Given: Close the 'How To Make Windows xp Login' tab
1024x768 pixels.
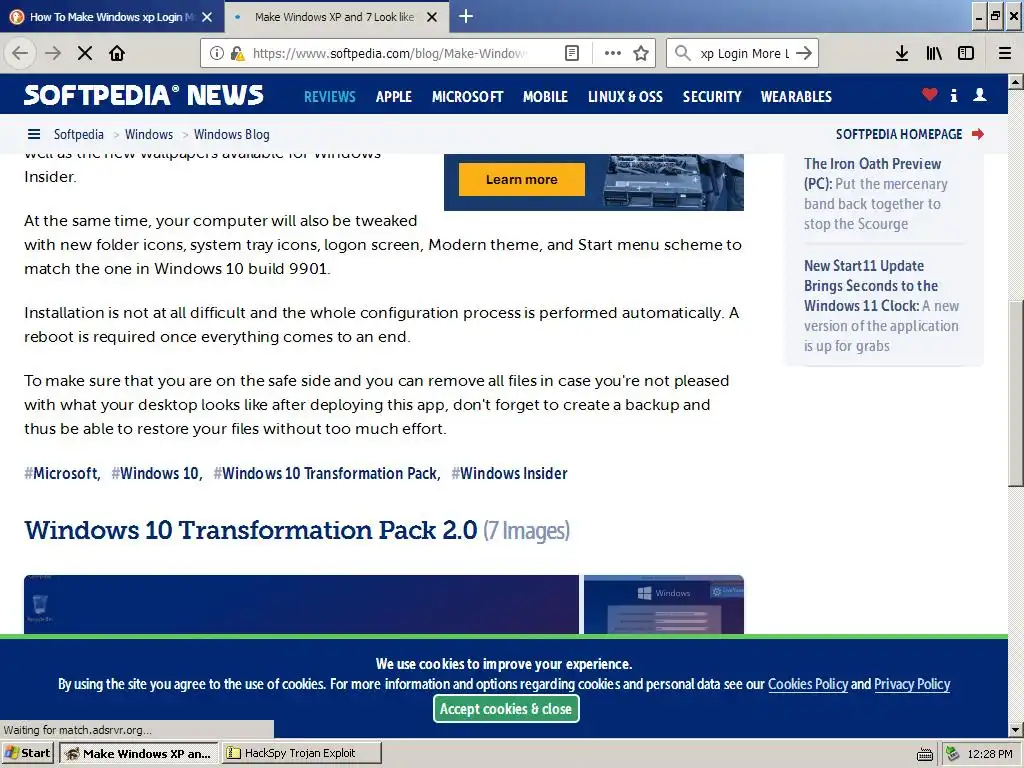Looking at the screenshot, I should (x=207, y=17).
